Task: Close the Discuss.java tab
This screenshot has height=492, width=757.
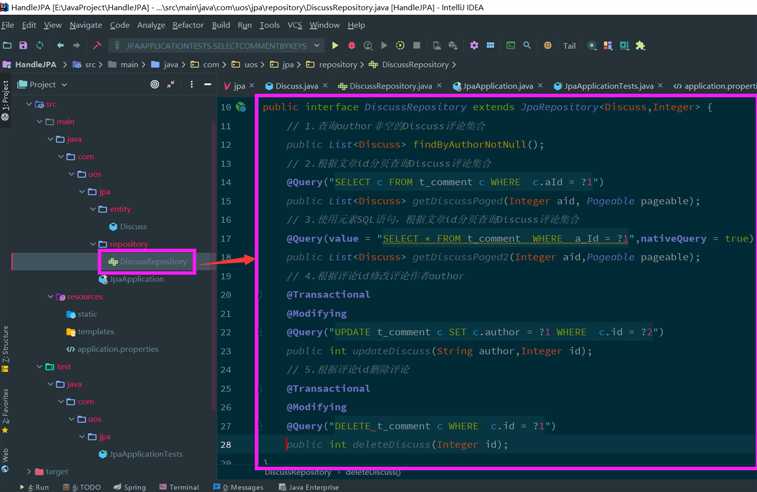Action: click(325, 85)
